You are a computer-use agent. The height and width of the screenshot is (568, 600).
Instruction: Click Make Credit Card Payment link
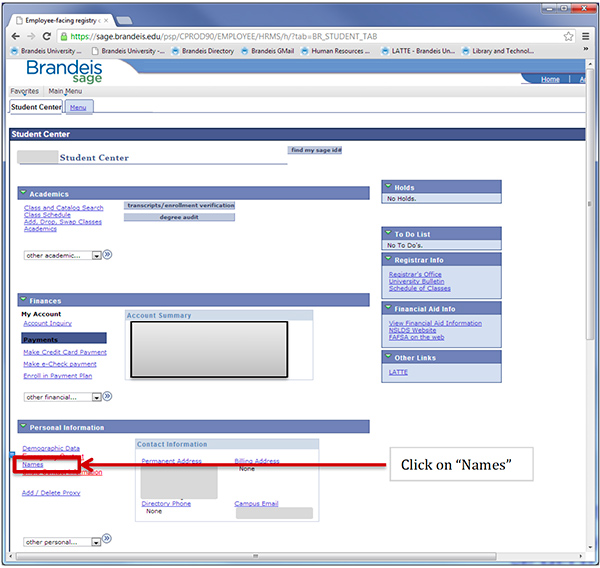pyautogui.click(x=65, y=352)
